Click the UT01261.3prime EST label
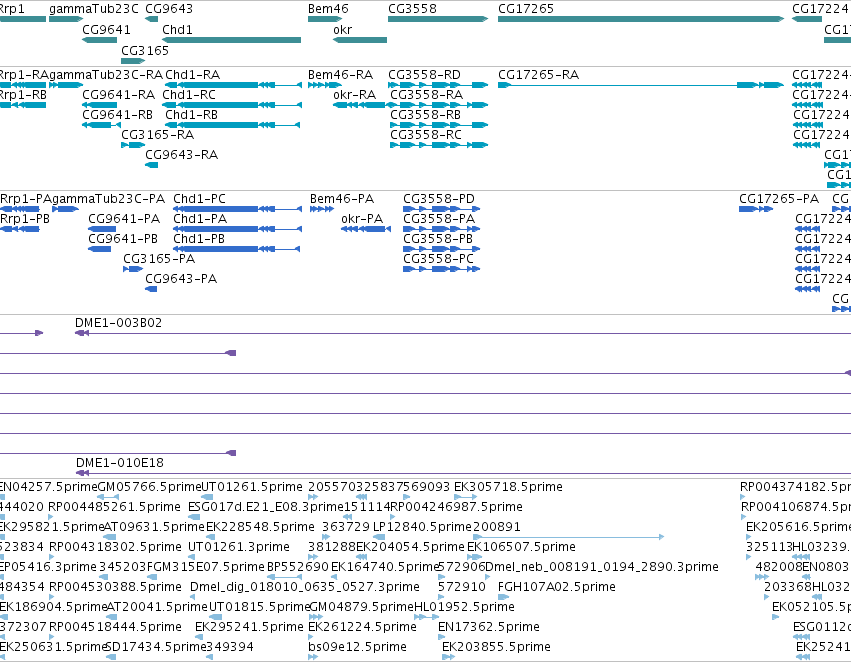 (x=239, y=548)
